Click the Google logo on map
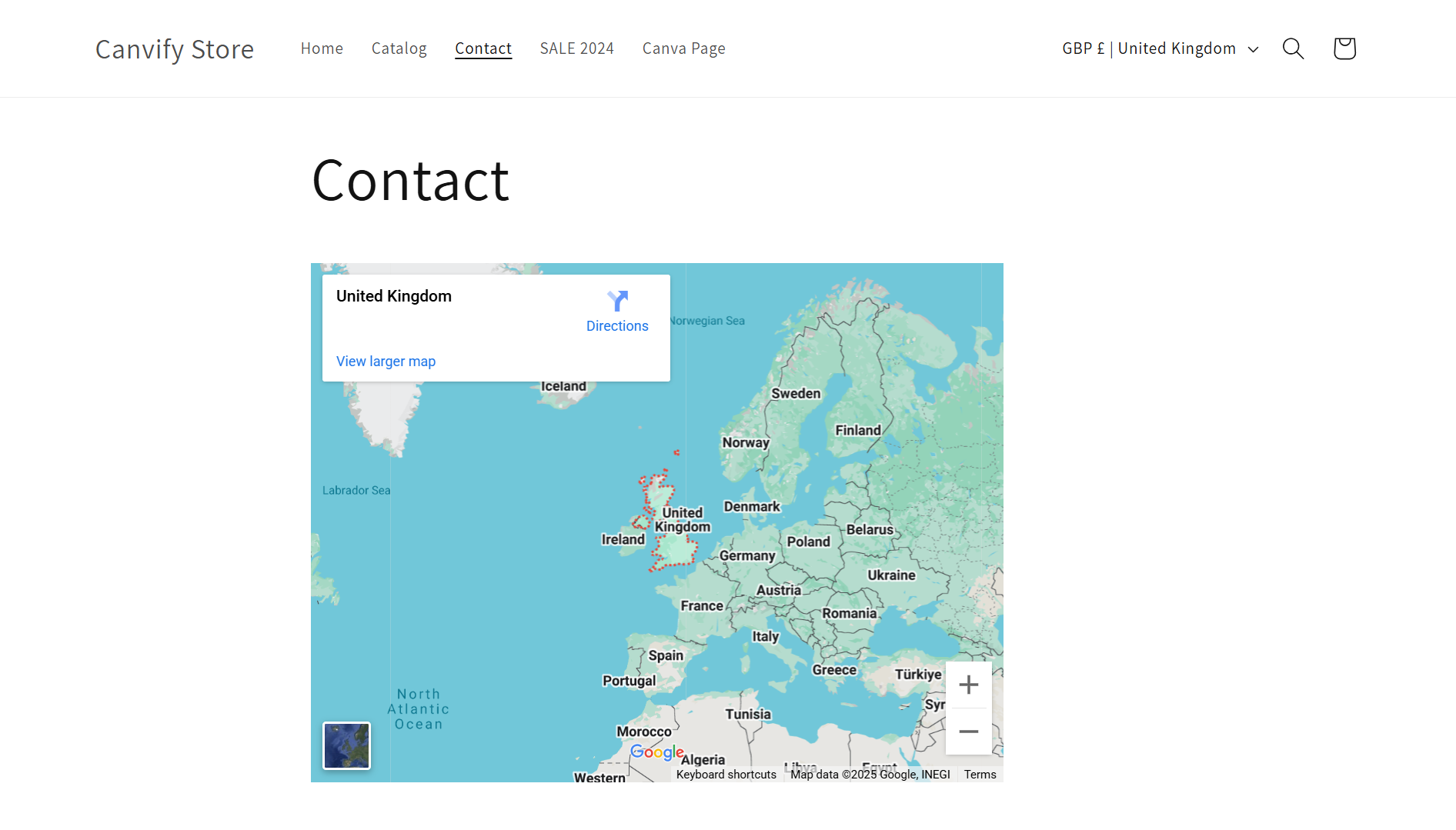The image size is (1456, 830). click(x=656, y=752)
